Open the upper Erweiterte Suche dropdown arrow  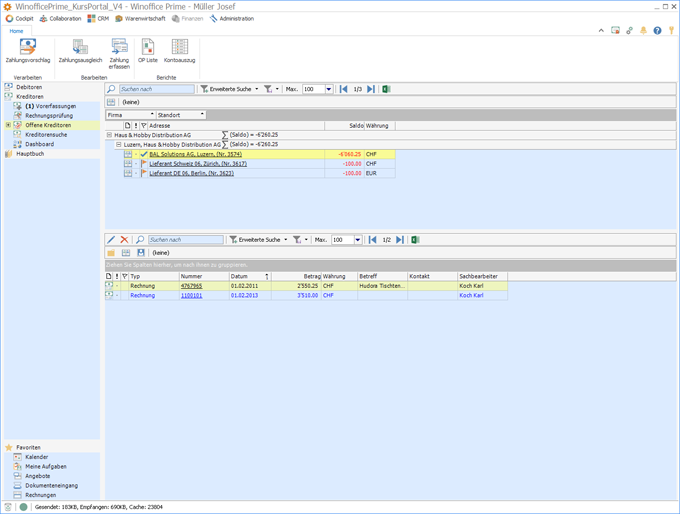click(x=257, y=89)
